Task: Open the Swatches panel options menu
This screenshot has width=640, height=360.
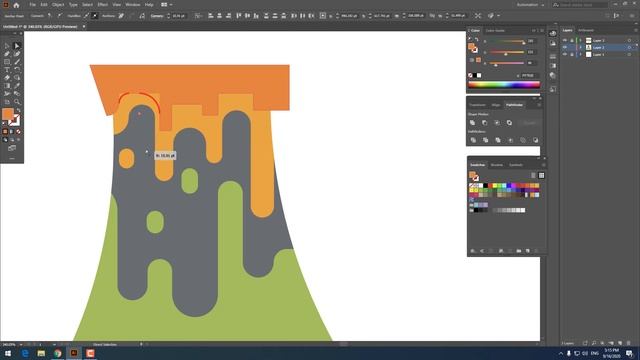Action: pyautogui.click(x=543, y=165)
